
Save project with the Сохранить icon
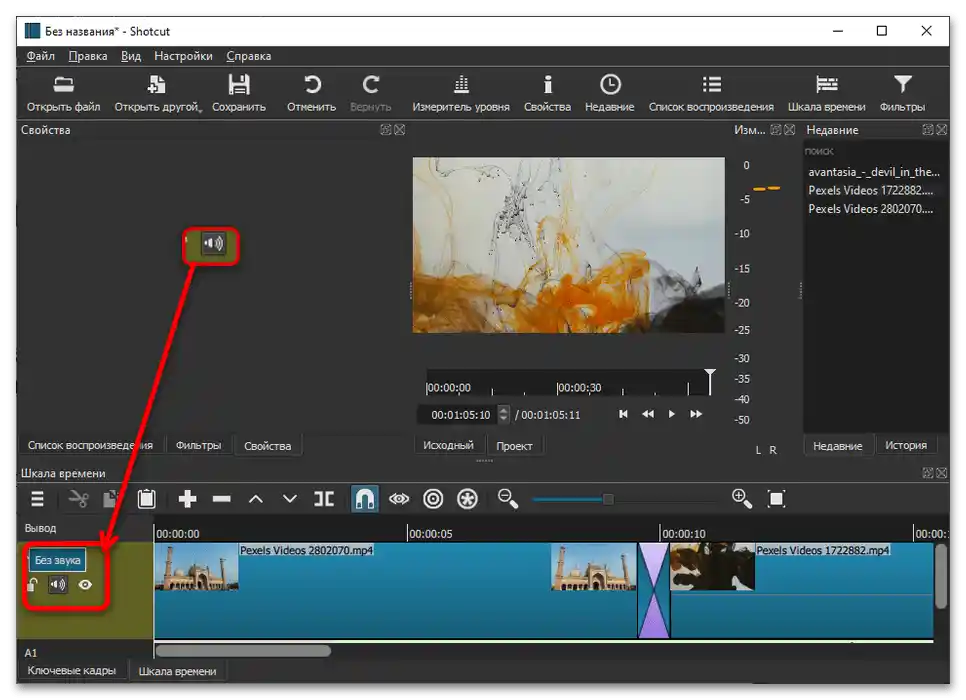pyautogui.click(x=239, y=84)
